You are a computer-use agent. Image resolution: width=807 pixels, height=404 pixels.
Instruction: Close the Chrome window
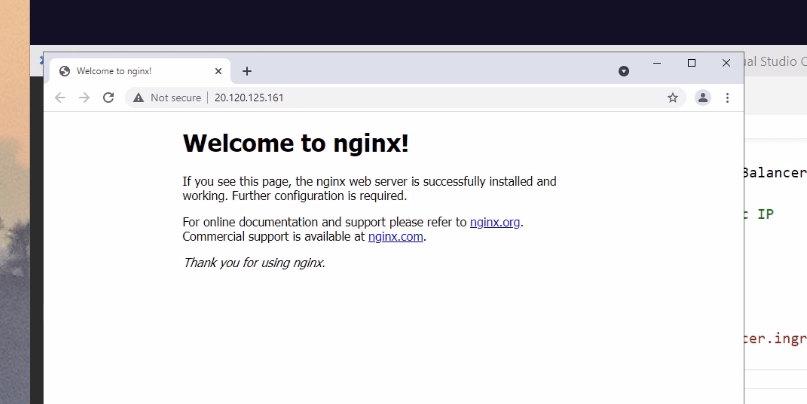pos(726,63)
